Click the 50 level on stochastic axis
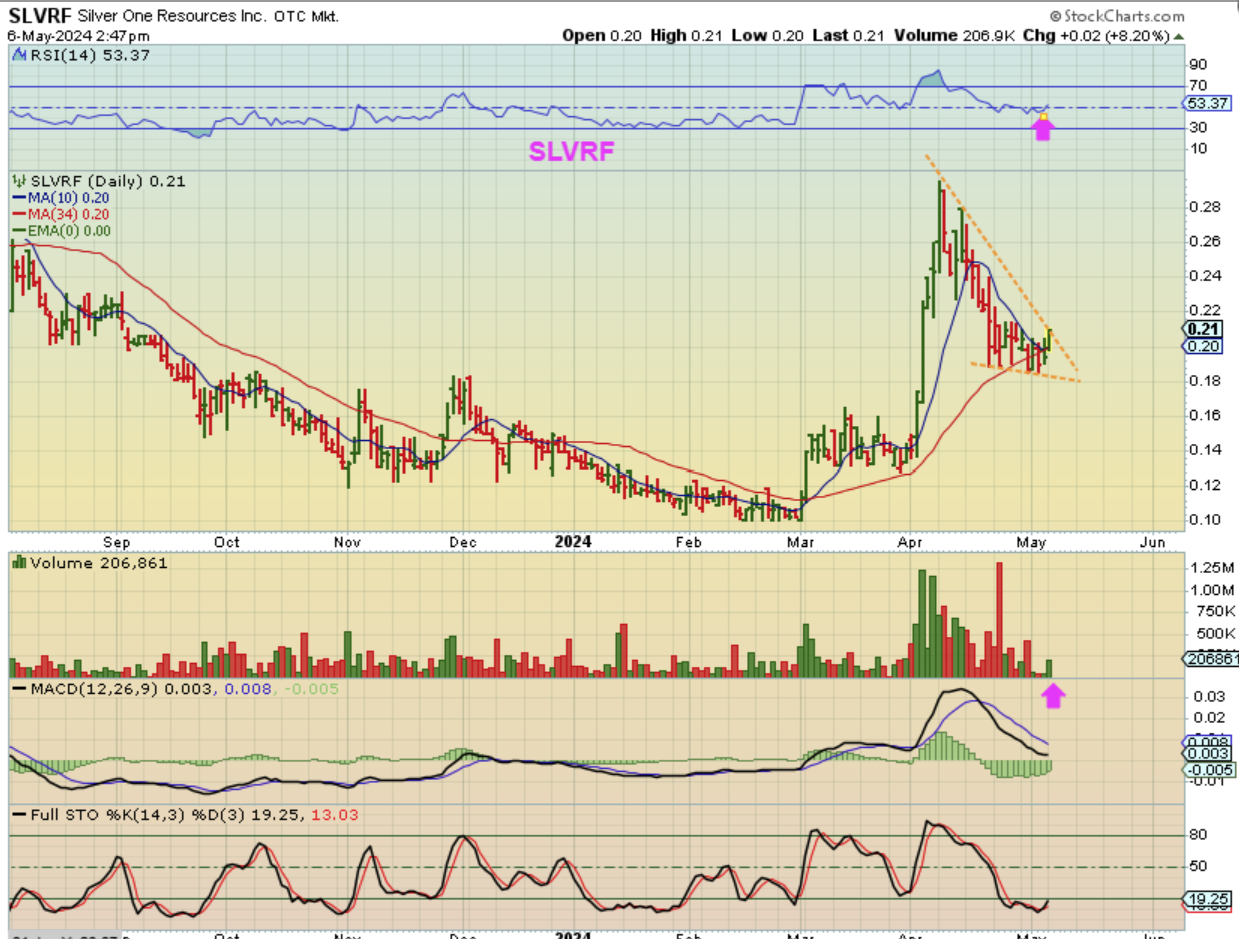 [1196, 867]
